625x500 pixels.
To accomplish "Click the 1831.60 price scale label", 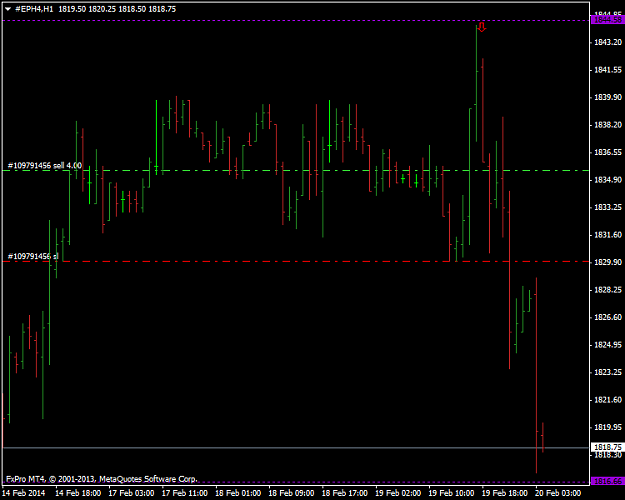I will click(x=608, y=235).
